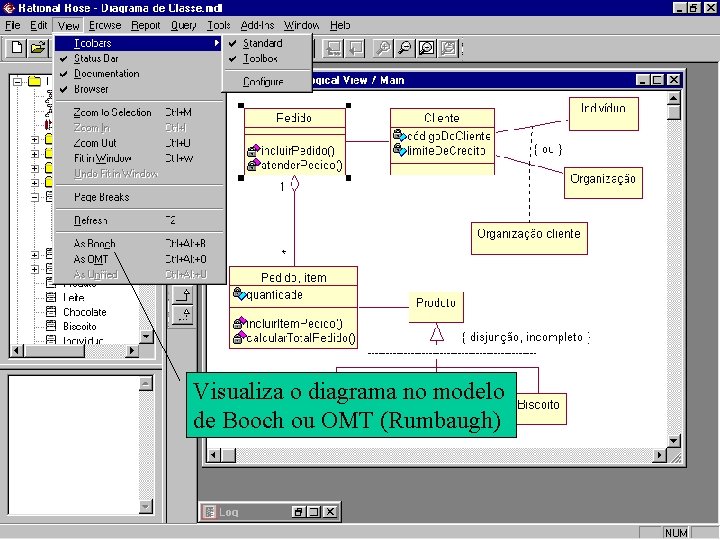Click the empty documentation text area
The width and height of the screenshot is (720, 540).
[x=73, y=445]
